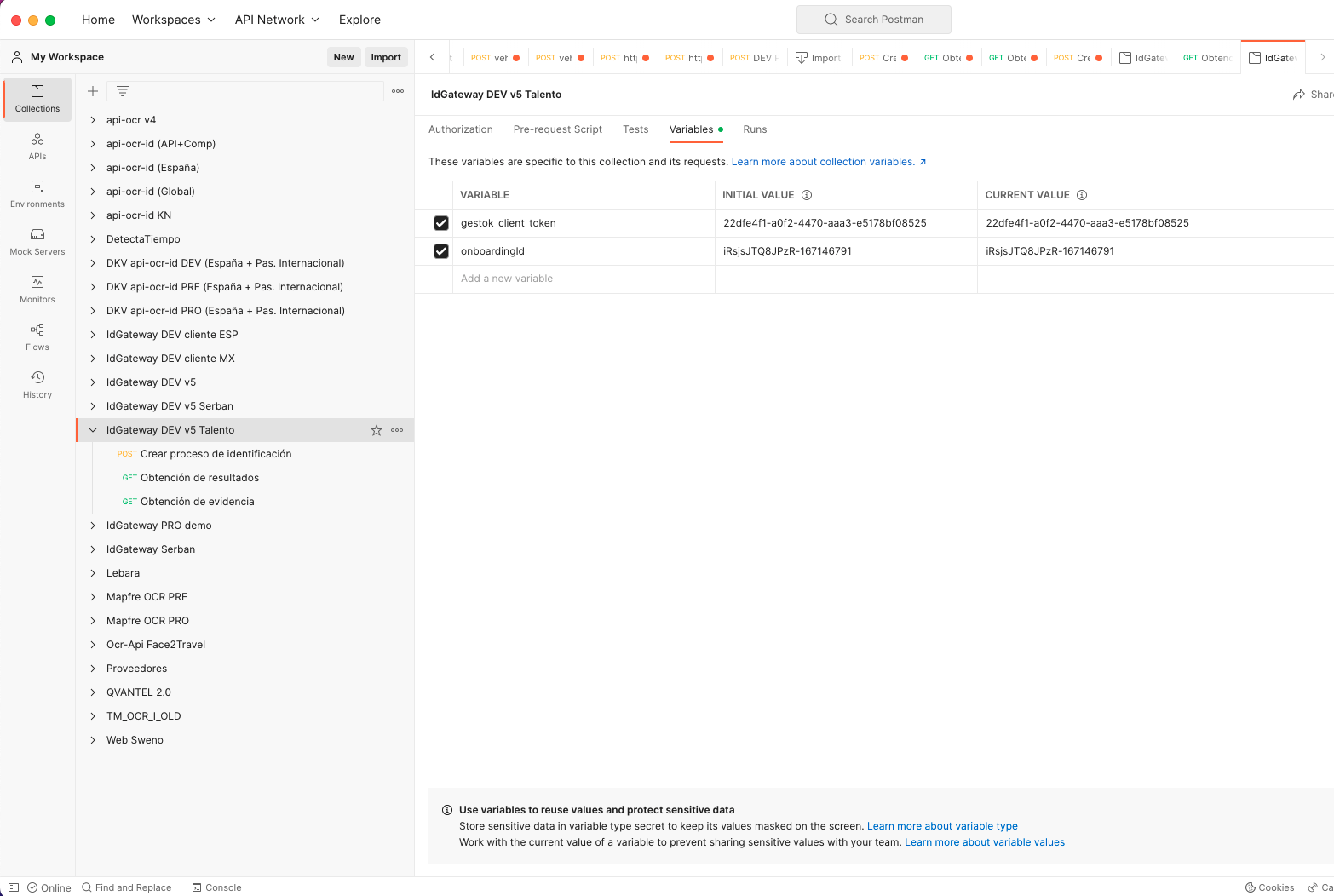Screen dimensions: 1334x896
Task: Open the History sidebar panel
Action: [37, 384]
